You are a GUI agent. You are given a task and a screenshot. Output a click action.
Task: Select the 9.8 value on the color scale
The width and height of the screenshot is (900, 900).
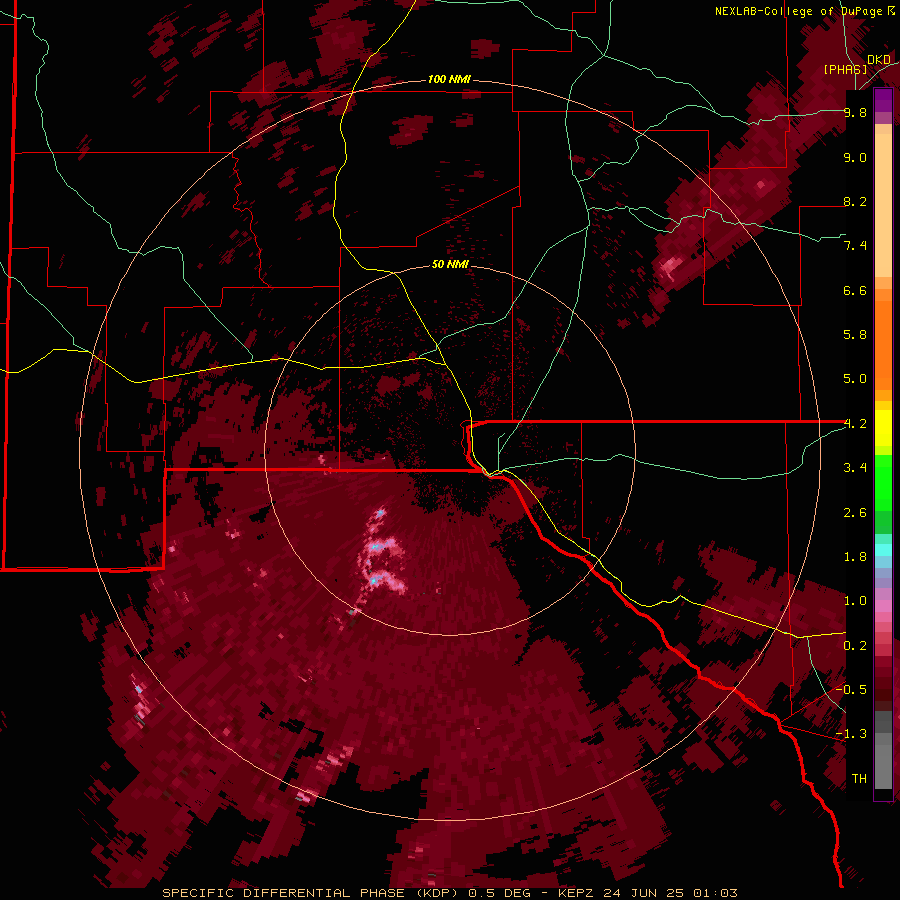(855, 112)
